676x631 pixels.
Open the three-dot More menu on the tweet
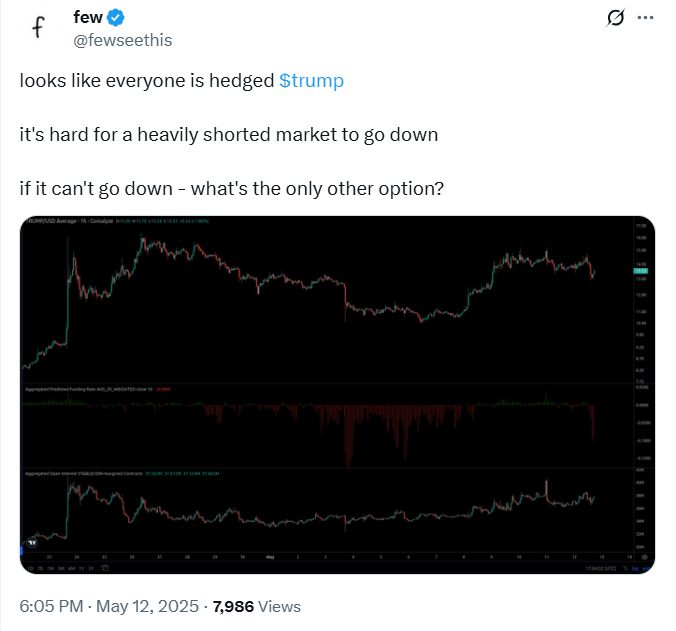(646, 18)
